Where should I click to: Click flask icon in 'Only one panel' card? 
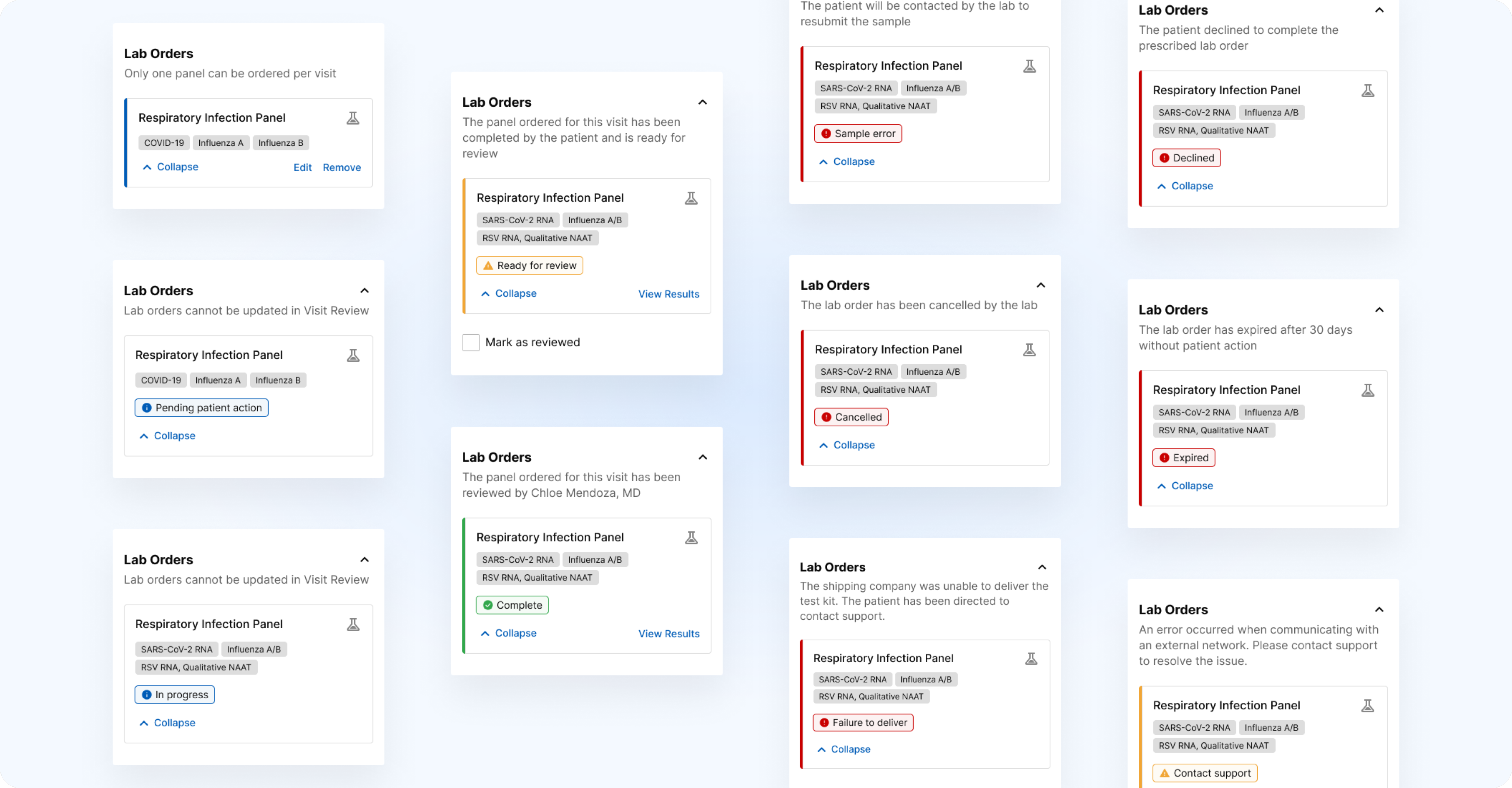click(353, 118)
